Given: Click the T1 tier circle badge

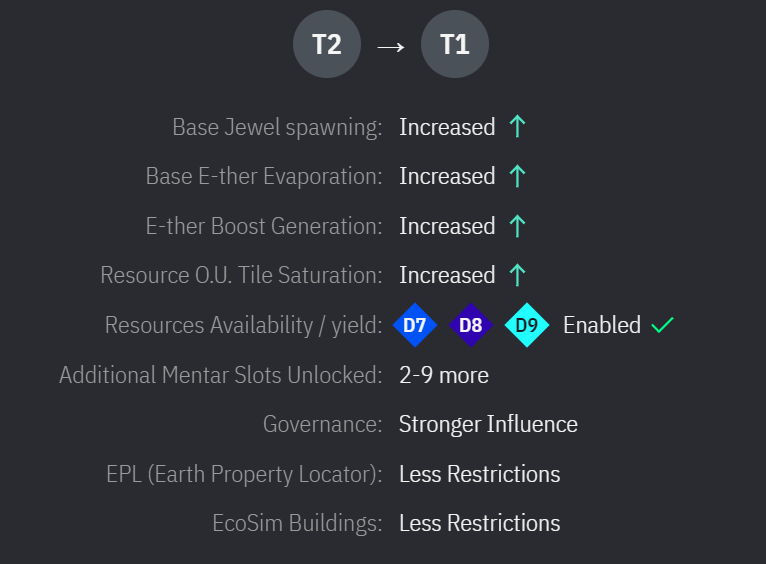Looking at the screenshot, I should tap(455, 44).
